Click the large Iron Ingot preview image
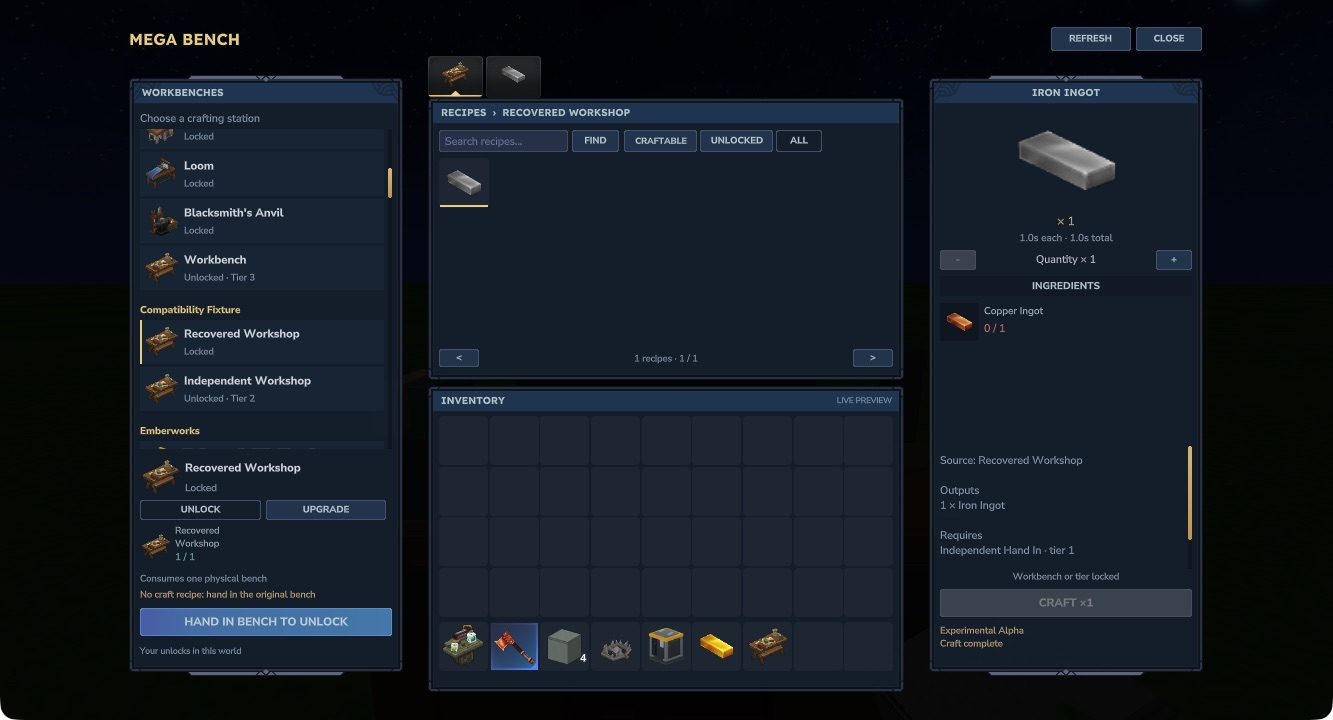 [1065, 160]
